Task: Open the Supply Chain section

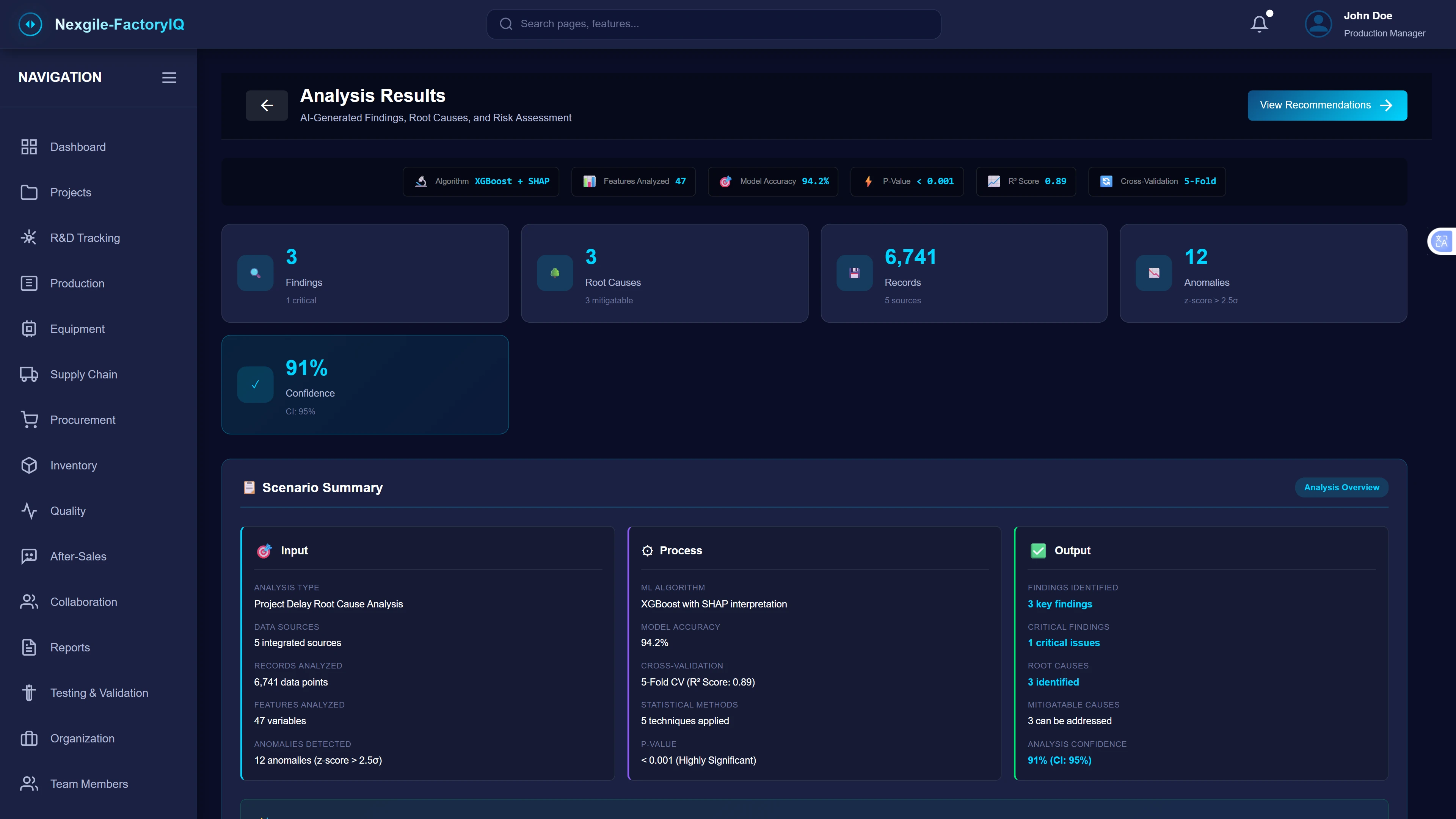Action: point(83,374)
